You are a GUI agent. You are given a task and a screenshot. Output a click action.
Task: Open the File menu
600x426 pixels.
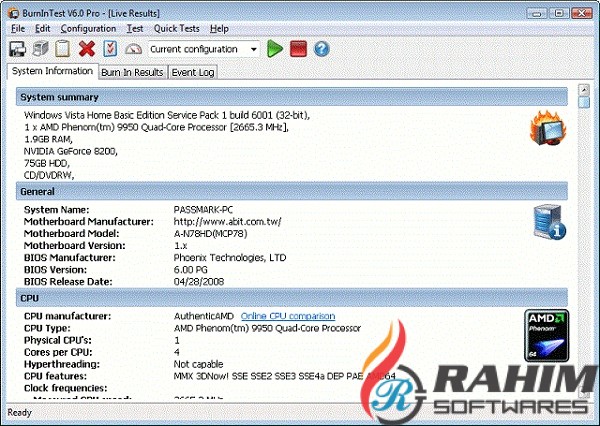point(18,29)
